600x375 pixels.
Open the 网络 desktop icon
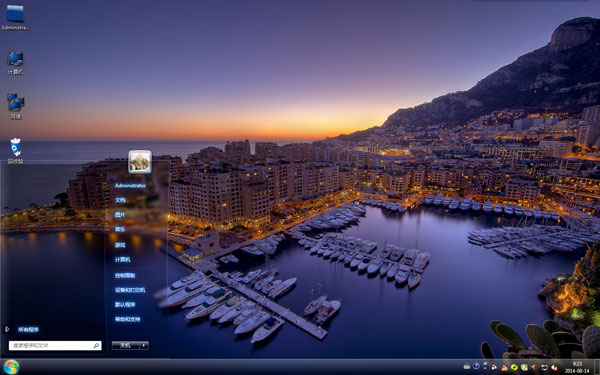pos(15,106)
